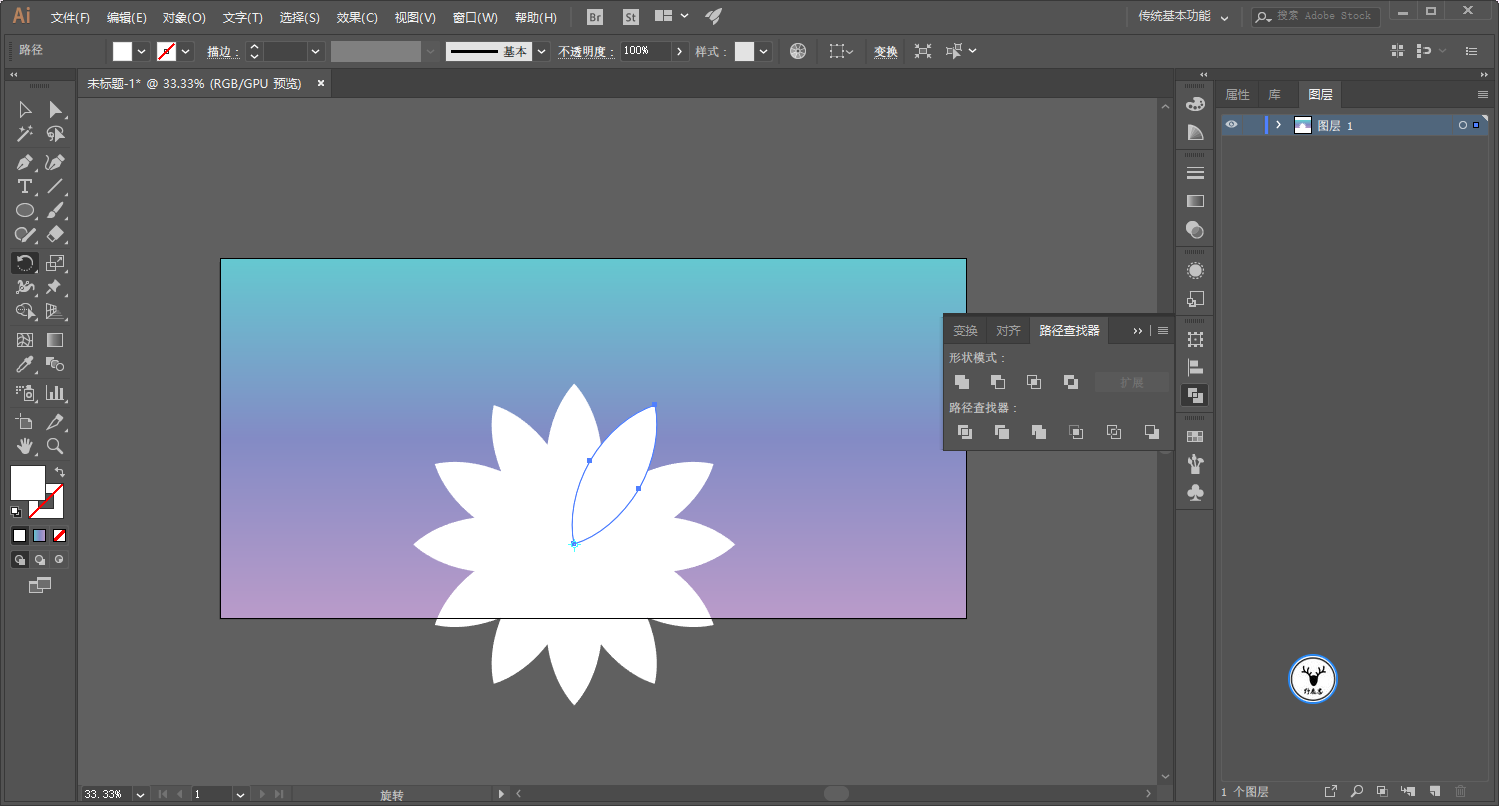
Task: Click Minus Front in Pathfinder panel
Action: [998, 382]
